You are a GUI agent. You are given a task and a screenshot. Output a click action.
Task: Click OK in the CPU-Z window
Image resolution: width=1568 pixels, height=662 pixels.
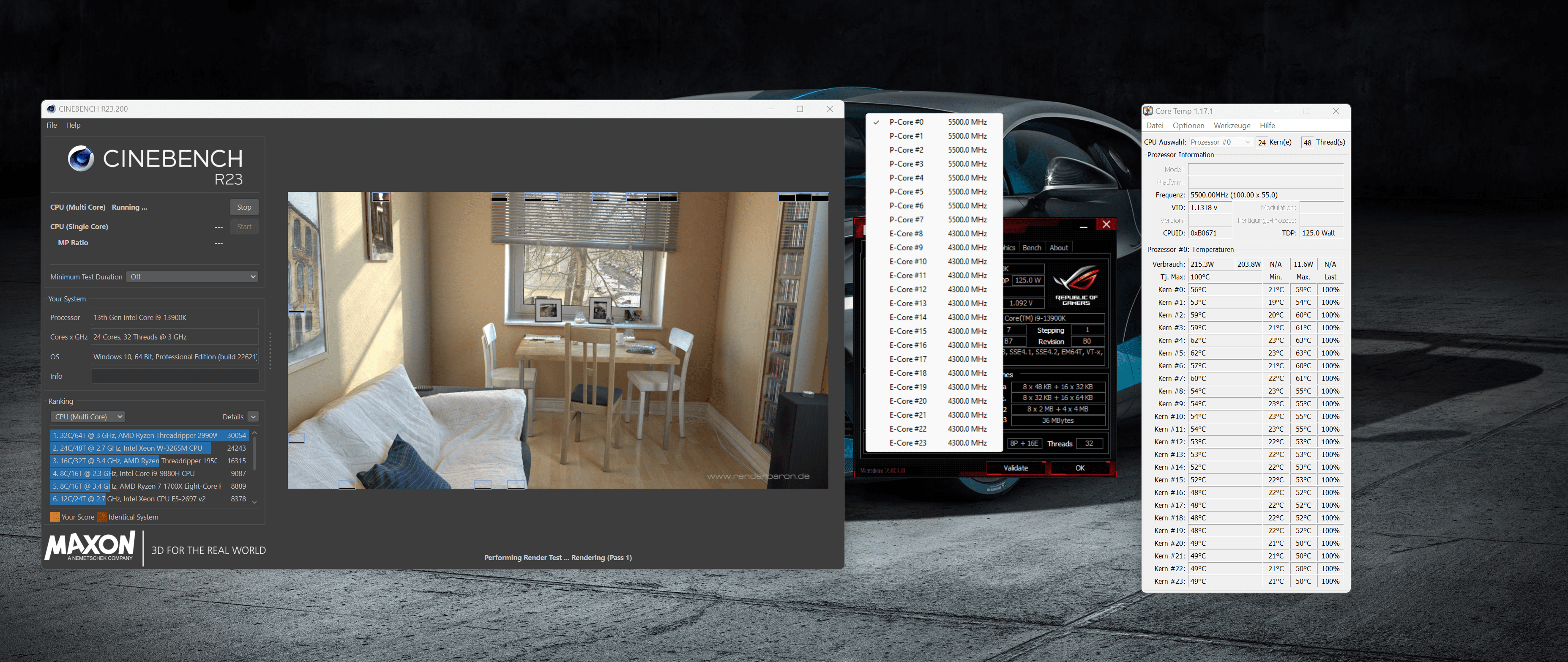click(x=1080, y=468)
